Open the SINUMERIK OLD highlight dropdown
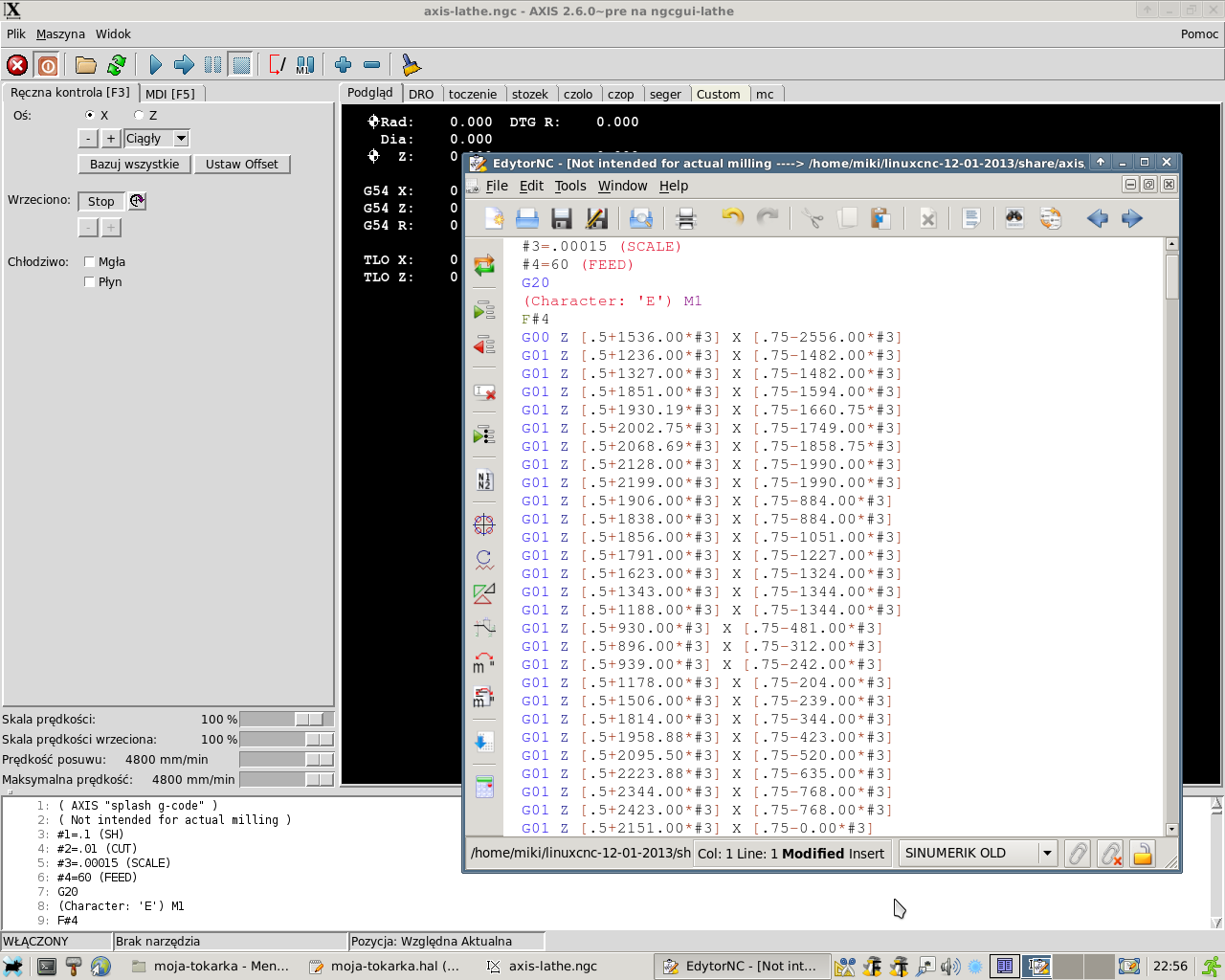1225x980 pixels. coord(1048,853)
